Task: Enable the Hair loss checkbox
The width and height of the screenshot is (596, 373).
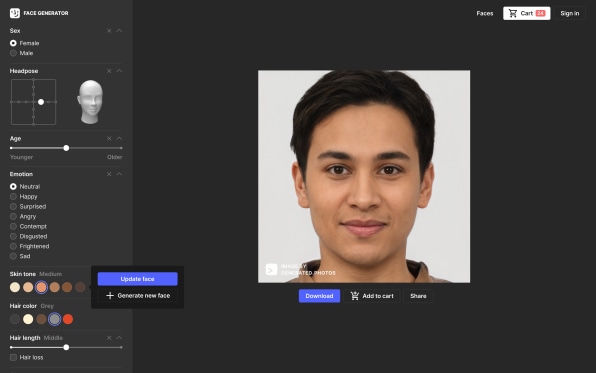Action: click(13, 357)
